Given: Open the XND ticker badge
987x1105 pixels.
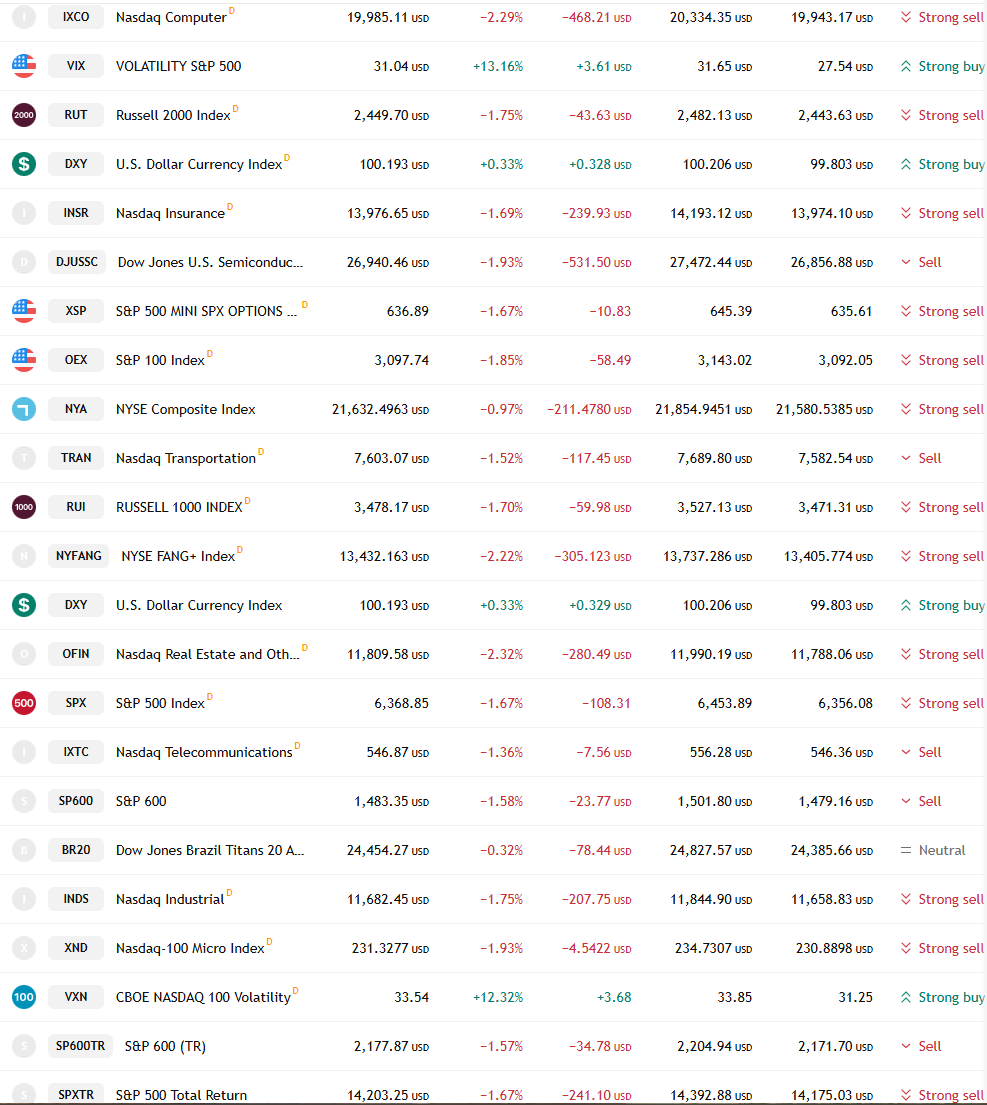Looking at the screenshot, I should pos(76,948).
